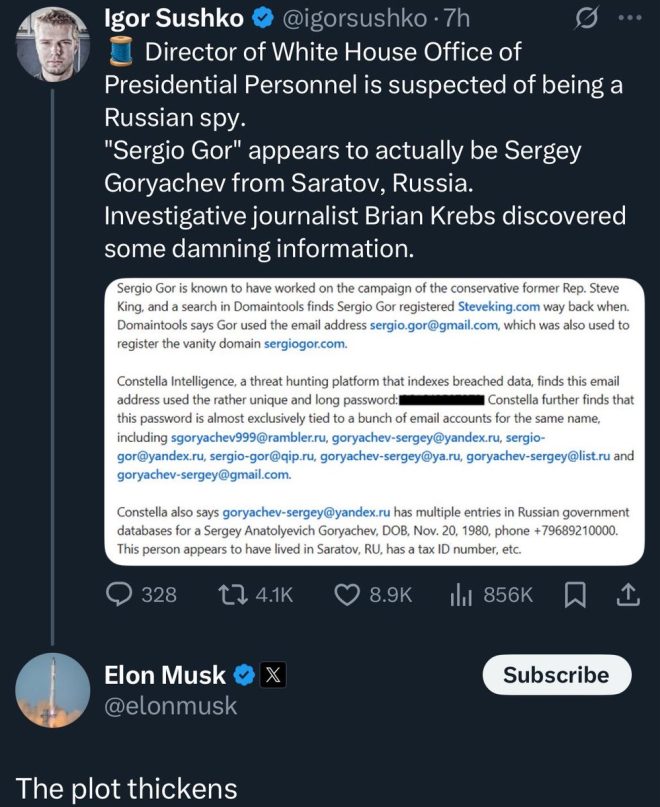This screenshot has width=660, height=807.
Task: Subscribe to Elon Musk
Action: coord(557,675)
